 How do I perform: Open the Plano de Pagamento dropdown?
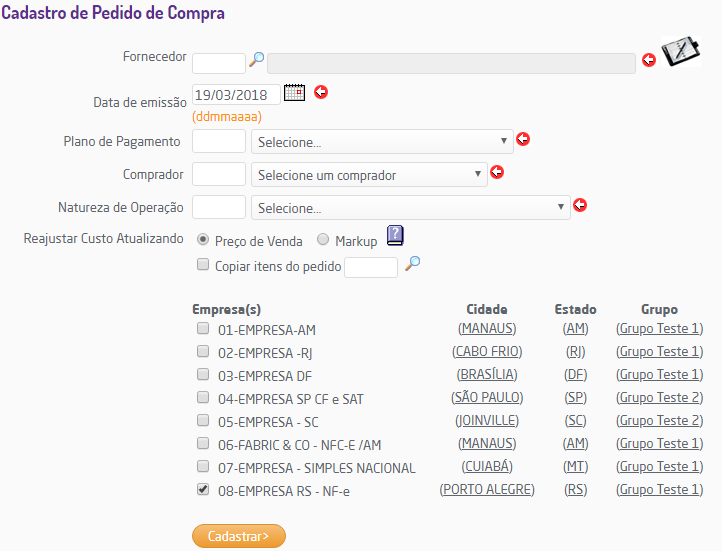pyautogui.click(x=383, y=142)
